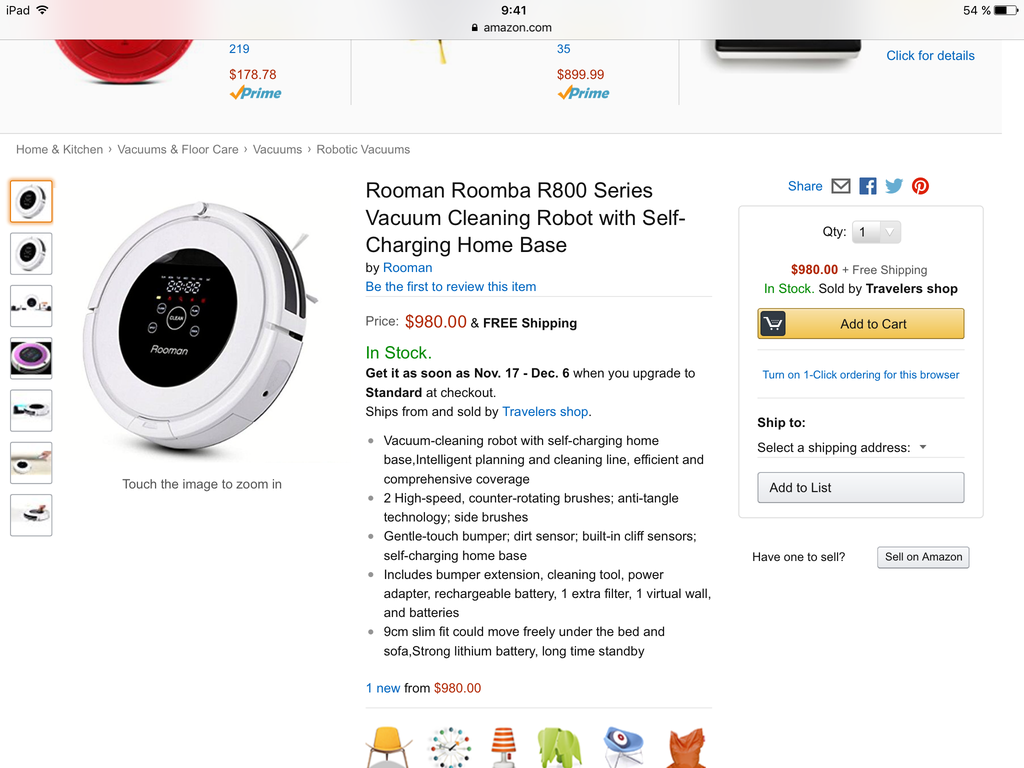Expand Select a shipping address dropdown
The width and height of the screenshot is (1024, 768).
tap(842, 447)
